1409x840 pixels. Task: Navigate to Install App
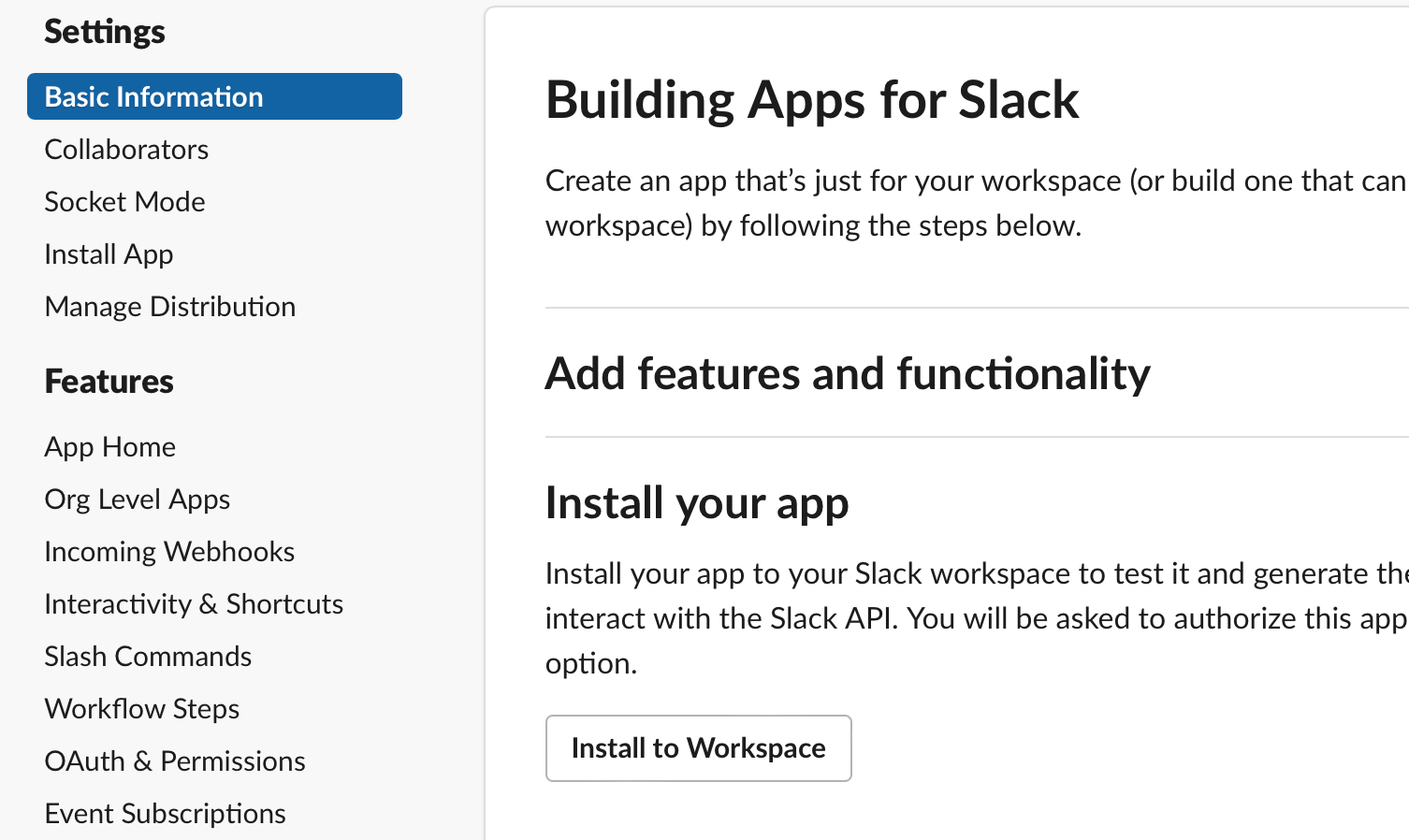point(109,253)
